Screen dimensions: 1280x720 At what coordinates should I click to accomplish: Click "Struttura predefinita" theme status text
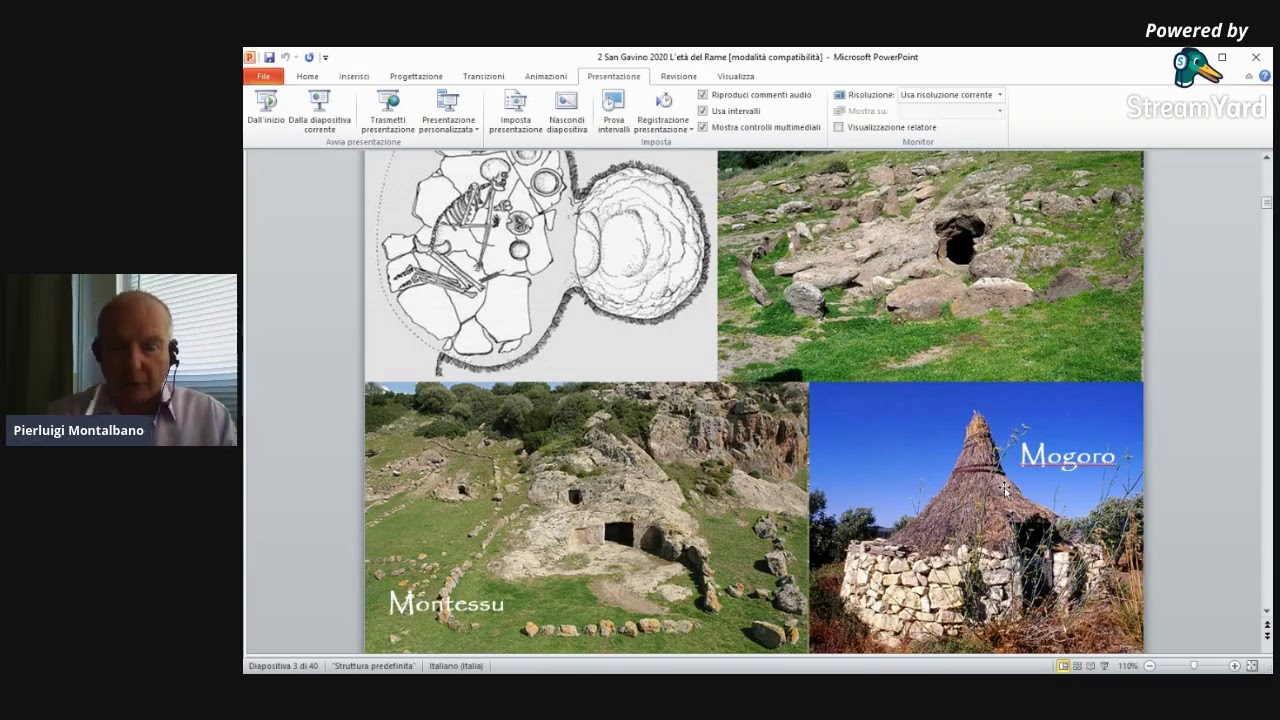point(374,666)
